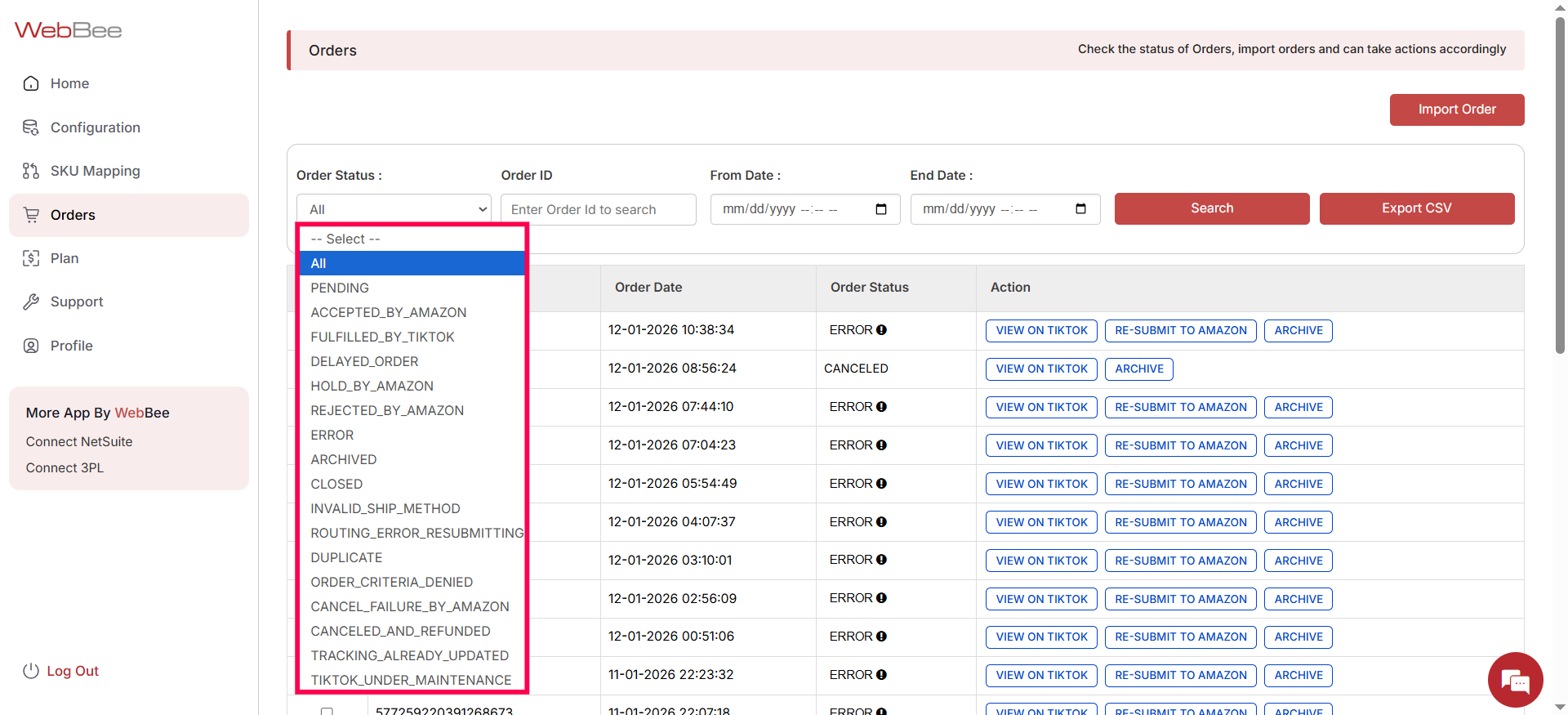This screenshot has height=715, width=1568.
Task: Click the Log Out power icon
Action: [31, 671]
